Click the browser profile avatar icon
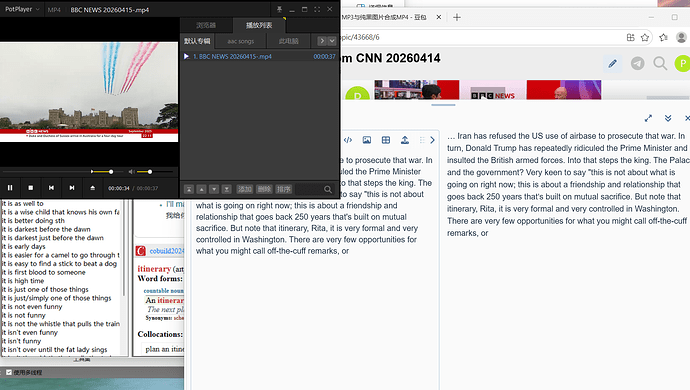The width and height of the screenshot is (690, 390). point(682,37)
